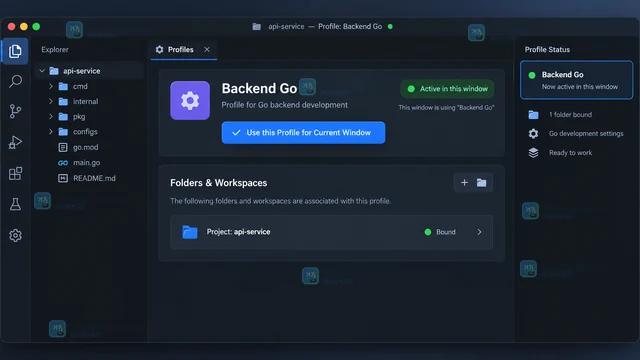This screenshot has width=640, height=360.
Task: Open the Explorer view in the activity bar
Action: [x=15, y=51]
